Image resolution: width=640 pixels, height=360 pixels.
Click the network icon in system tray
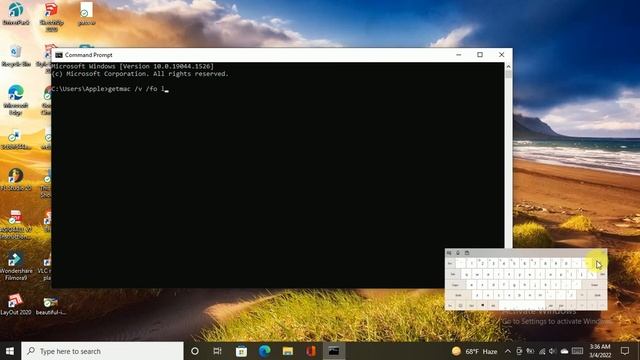(542, 351)
